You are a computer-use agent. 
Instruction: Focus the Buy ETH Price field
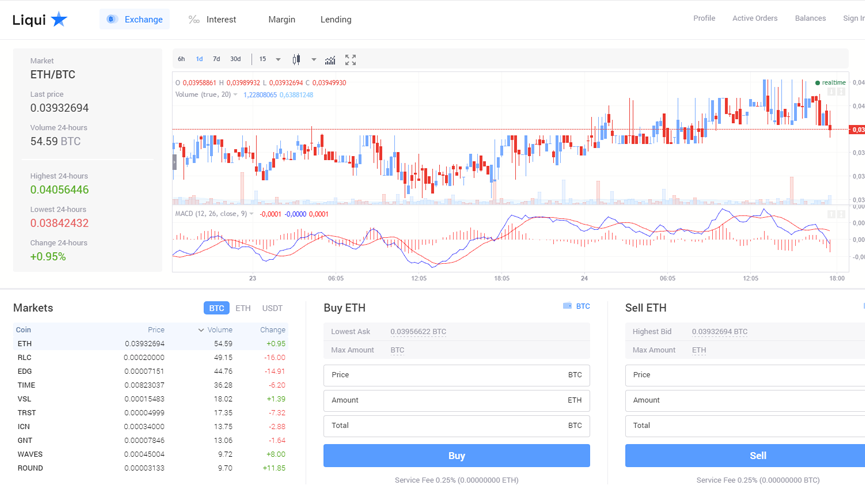456,375
